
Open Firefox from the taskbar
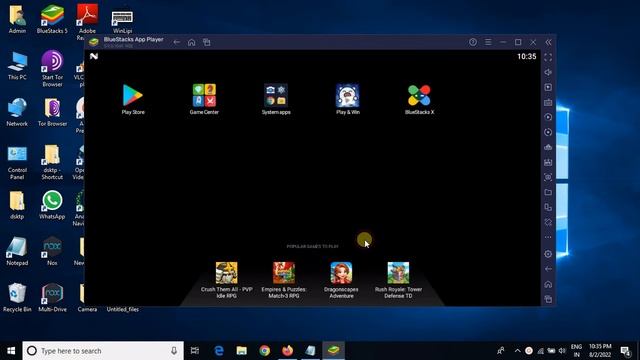click(x=287, y=351)
